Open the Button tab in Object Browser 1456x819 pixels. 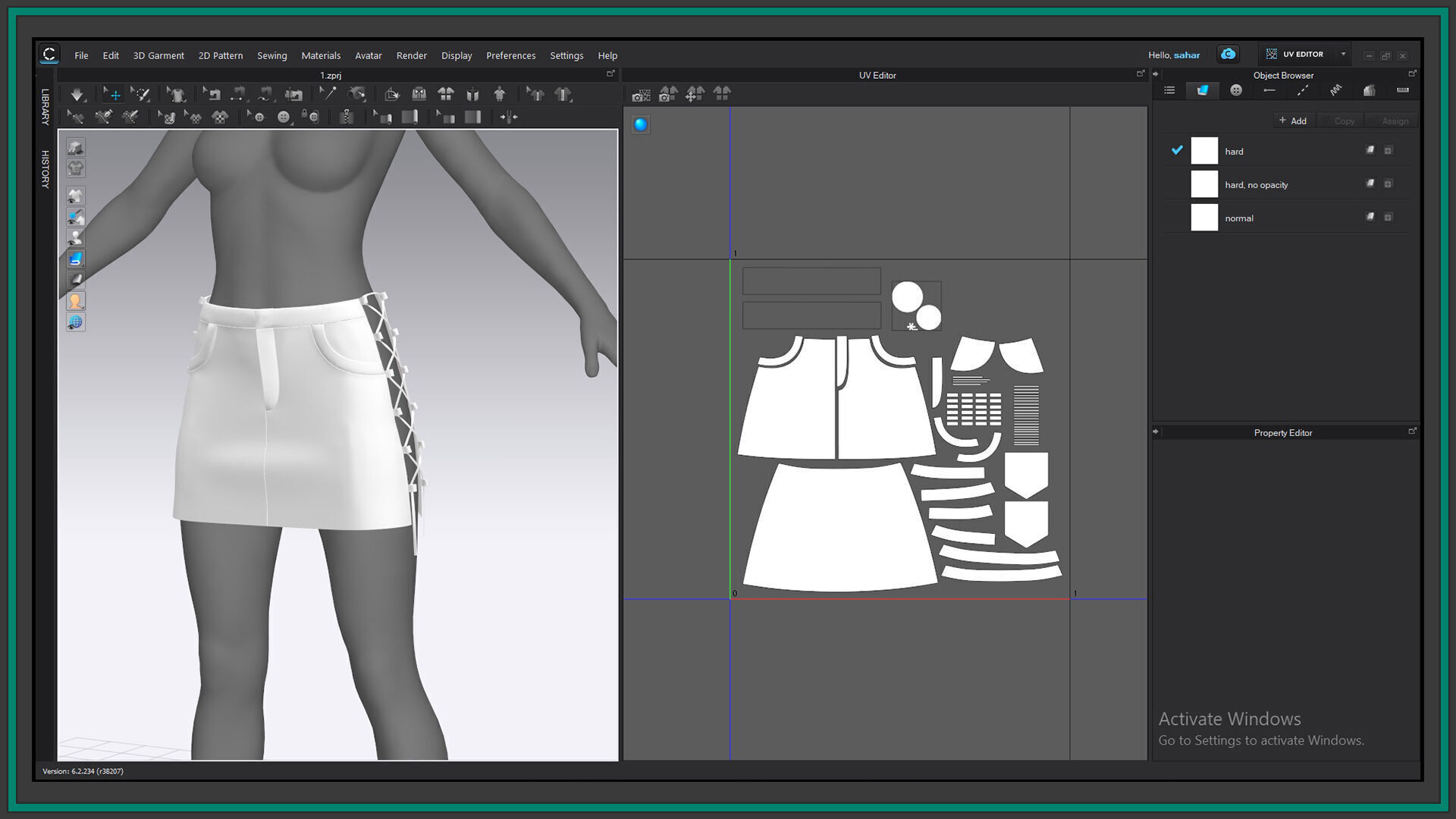[1236, 90]
